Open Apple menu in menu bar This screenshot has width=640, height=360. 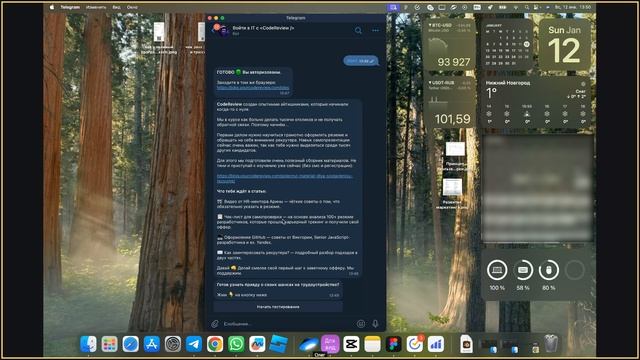point(52,7)
